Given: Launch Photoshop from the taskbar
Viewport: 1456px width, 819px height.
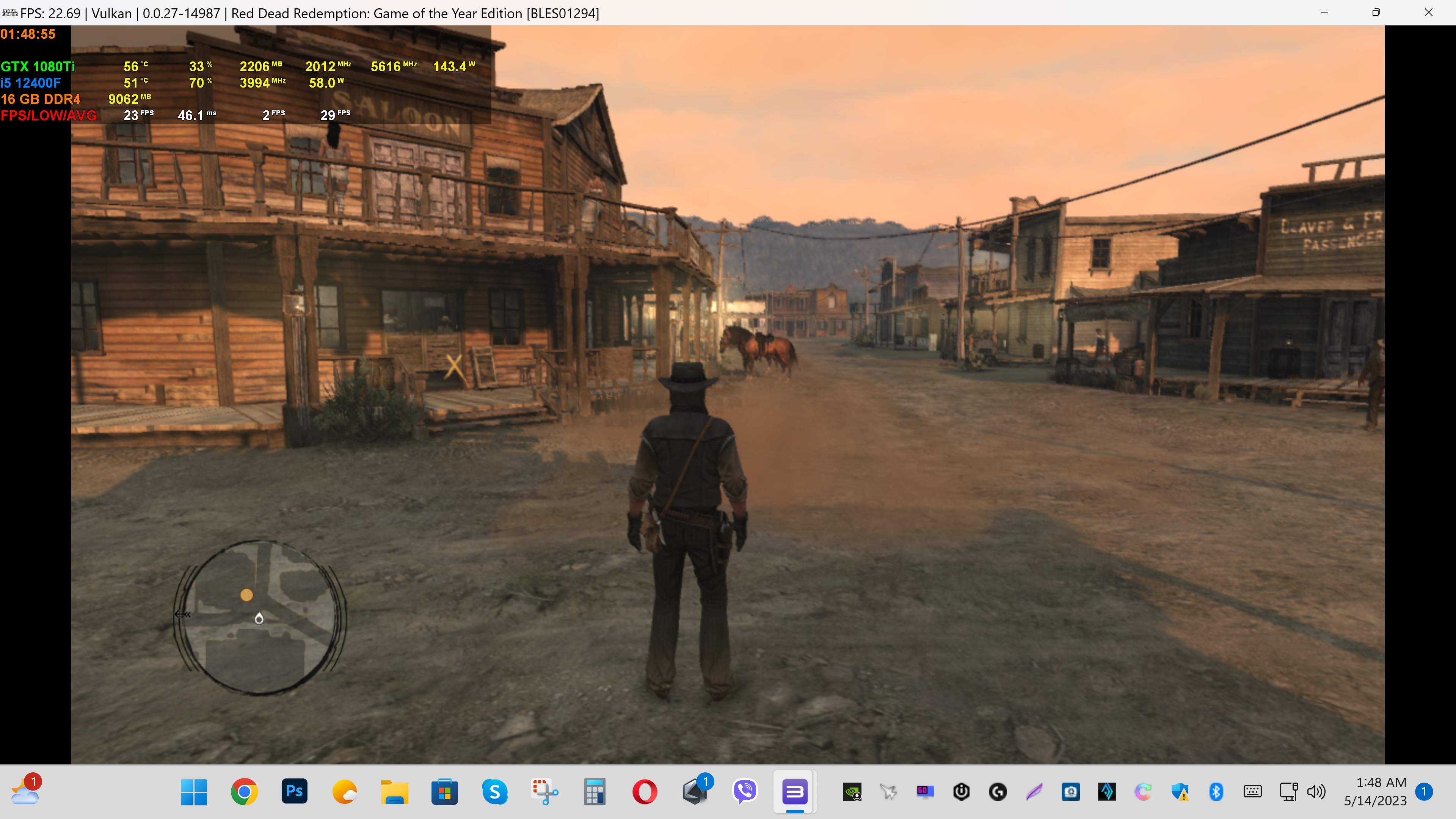Looking at the screenshot, I should (295, 792).
